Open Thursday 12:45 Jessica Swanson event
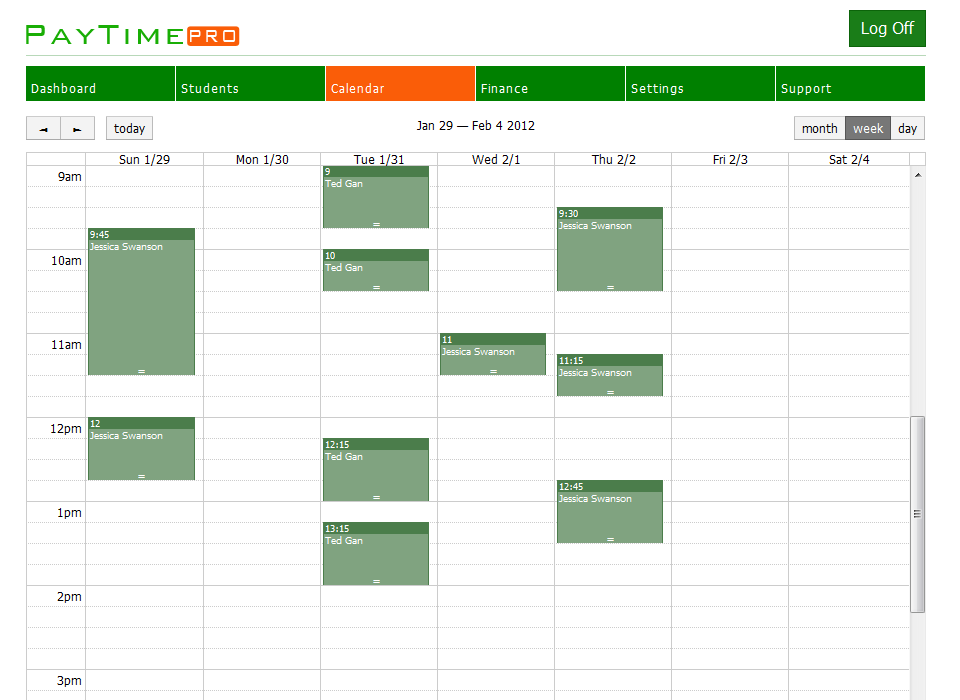 [610, 511]
